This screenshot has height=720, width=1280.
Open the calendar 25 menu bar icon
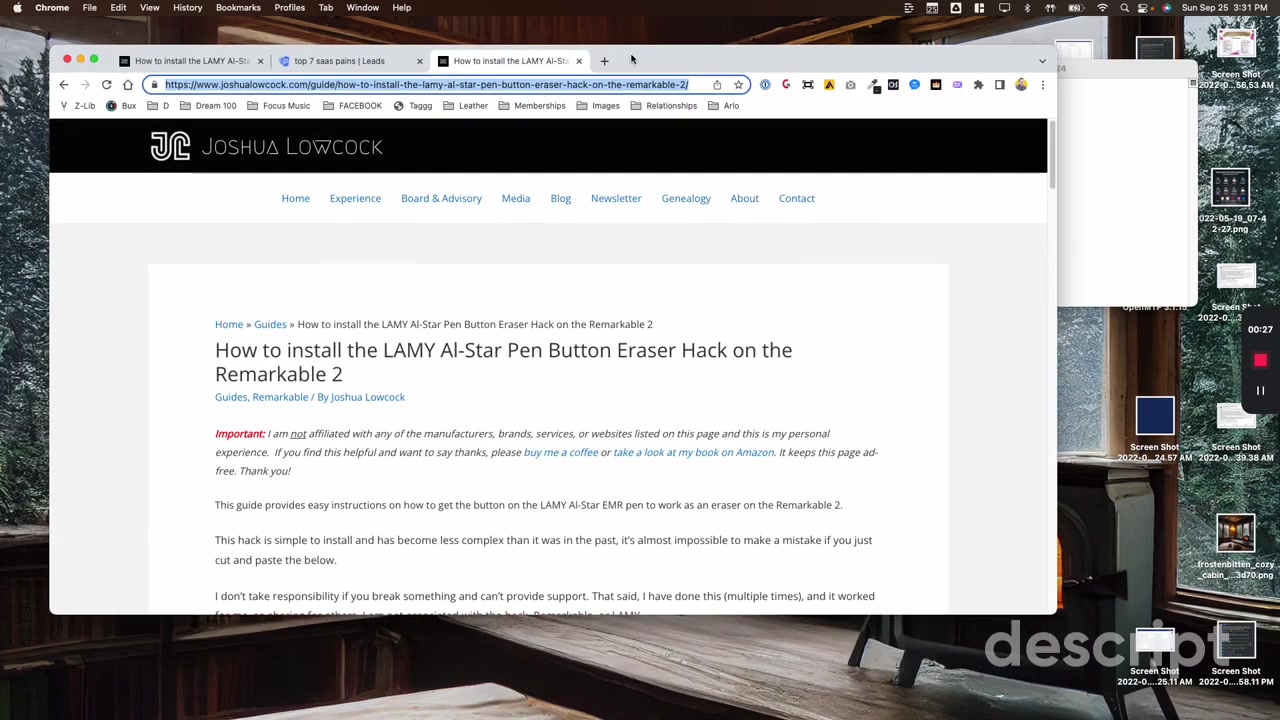[932, 8]
